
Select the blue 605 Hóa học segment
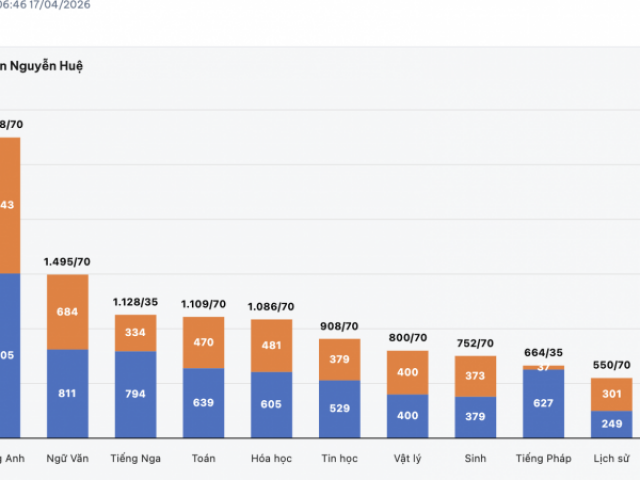pyautogui.click(x=271, y=405)
